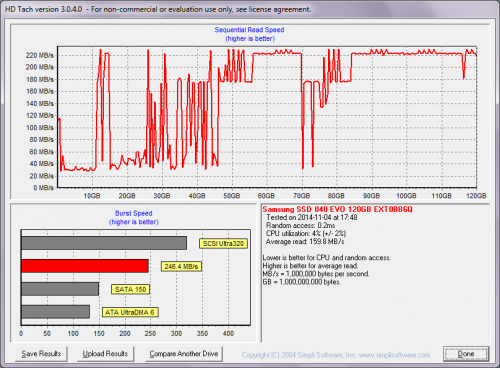This screenshot has height=368, width=500.
Task: Click the 400 burst axis value
Action: [x=228, y=333]
